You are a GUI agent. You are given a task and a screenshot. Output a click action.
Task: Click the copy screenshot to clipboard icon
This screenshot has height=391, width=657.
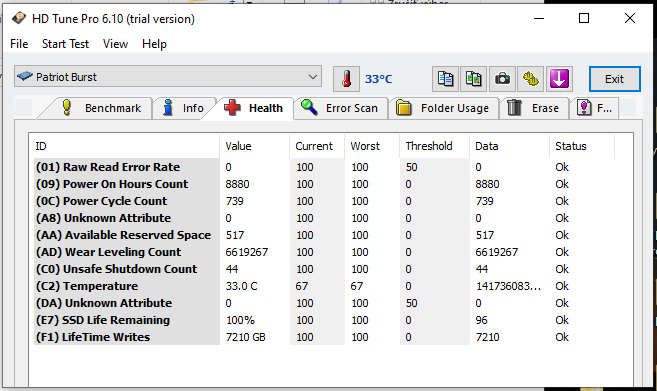pos(473,79)
